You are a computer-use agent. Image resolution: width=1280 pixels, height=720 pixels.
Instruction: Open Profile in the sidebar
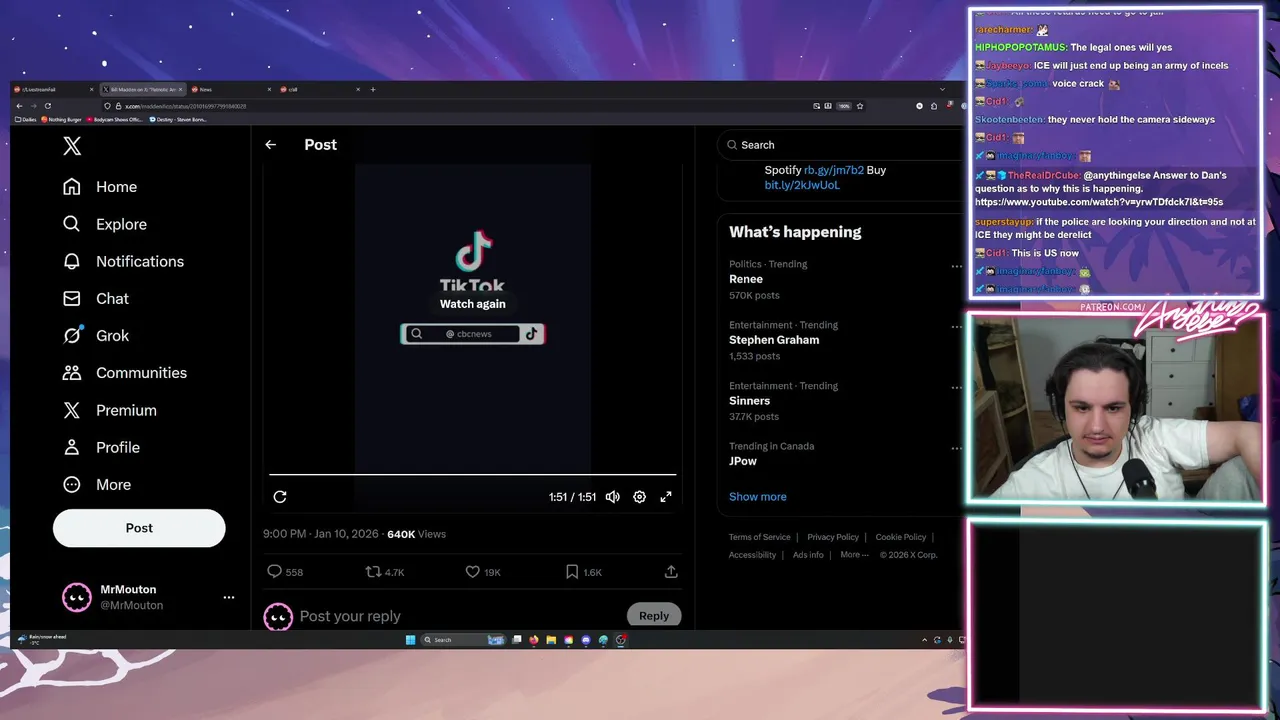pos(102,447)
